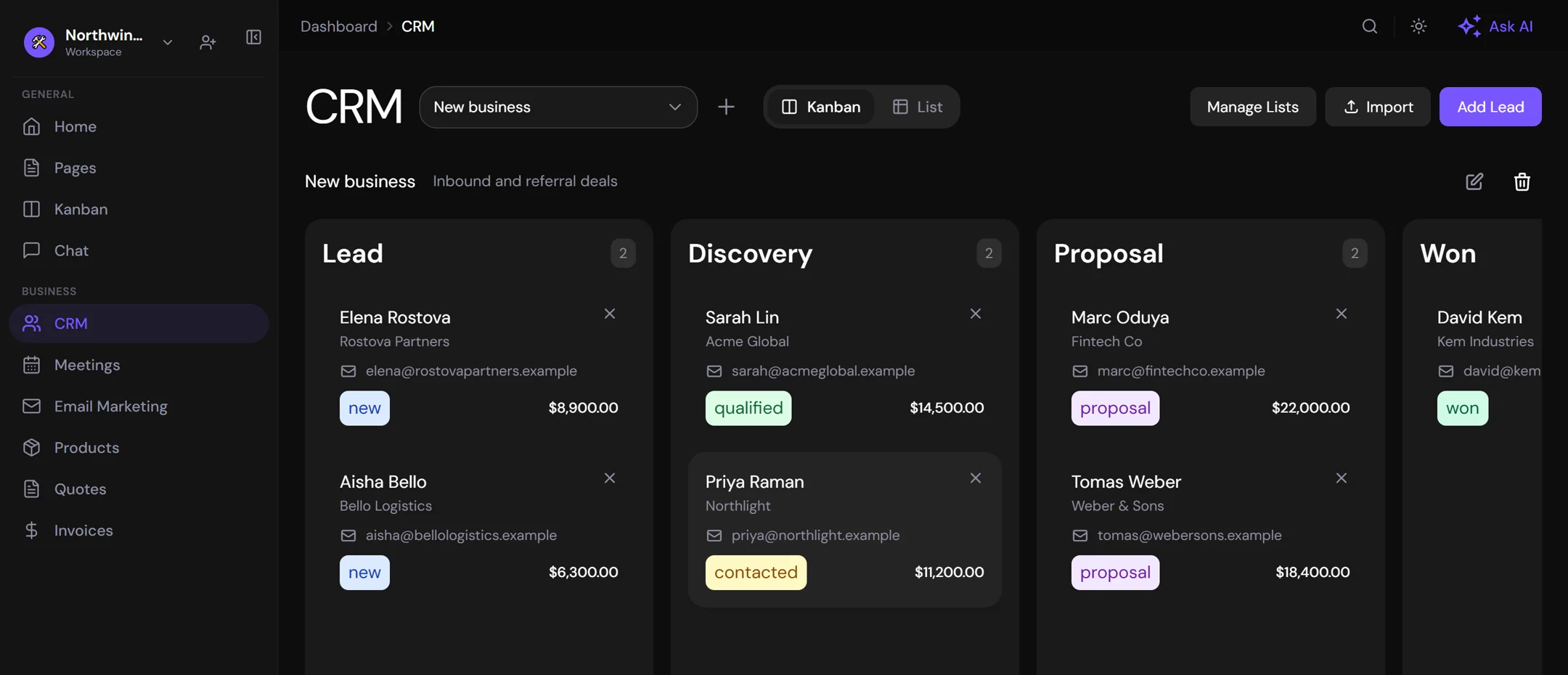Click the Dashboard breadcrumb link
Image resolution: width=1568 pixels, height=675 pixels.
339,26
